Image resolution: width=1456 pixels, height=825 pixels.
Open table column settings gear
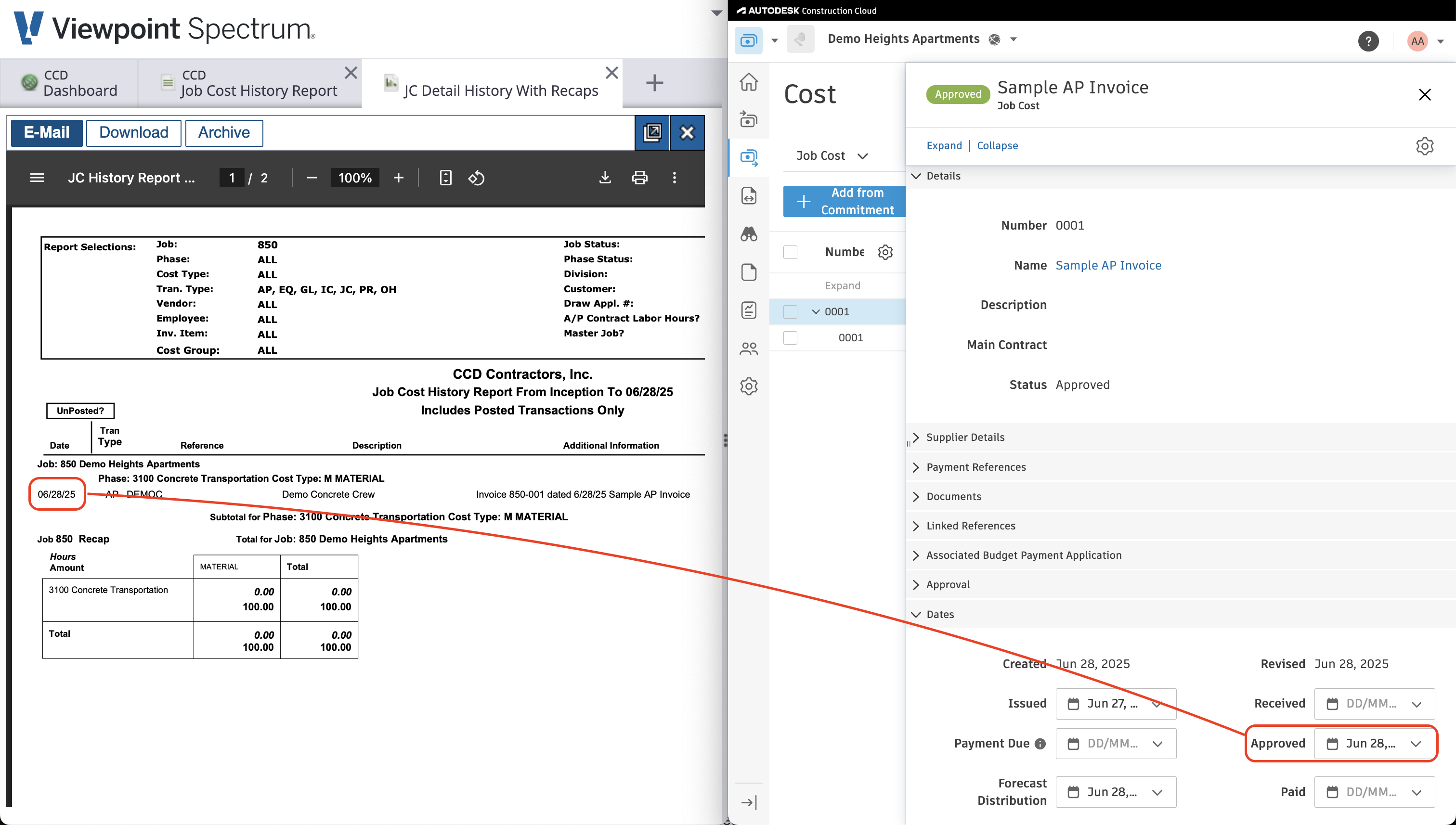pyautogui.click(x=885, y=252)
